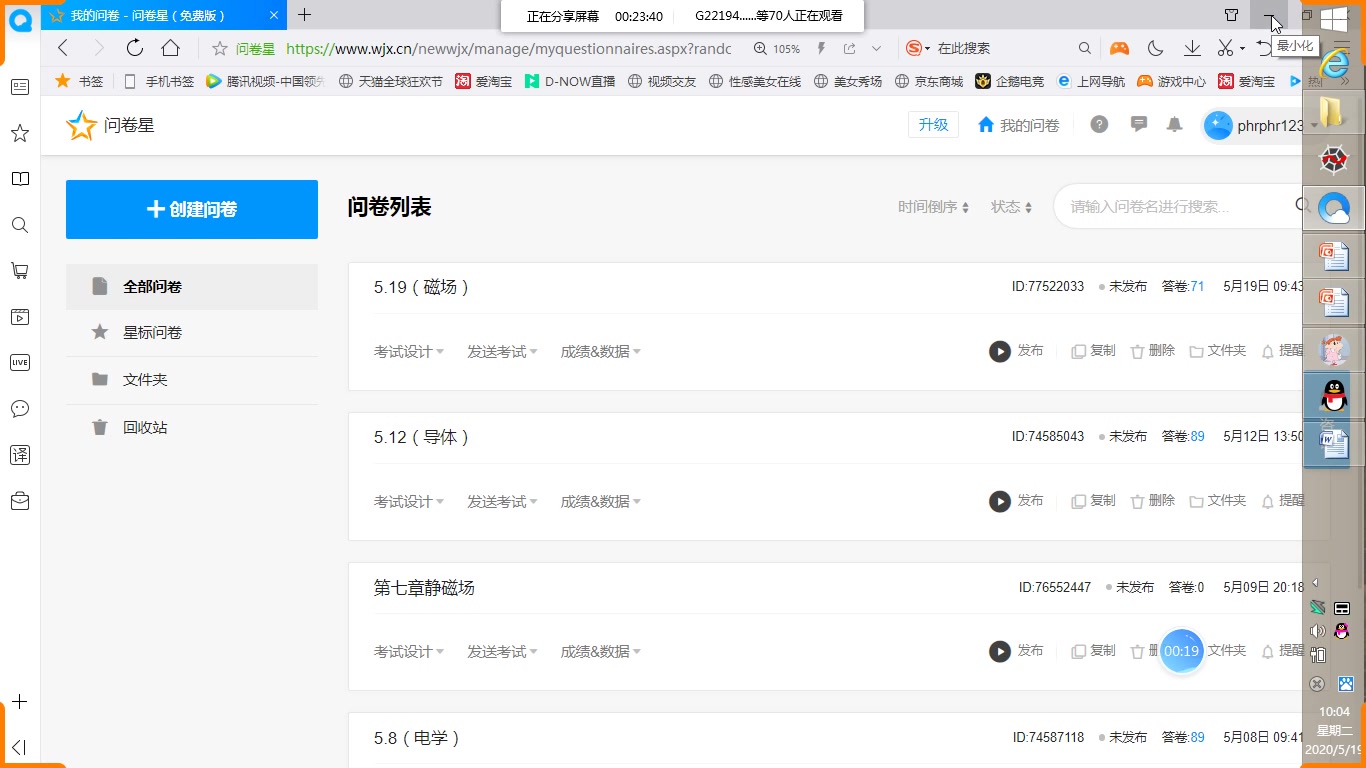Screen dimensions: 1366x768
Task: Open the Word document taskbar icon
Action: pyautogui.click(x=1334, y=443)
